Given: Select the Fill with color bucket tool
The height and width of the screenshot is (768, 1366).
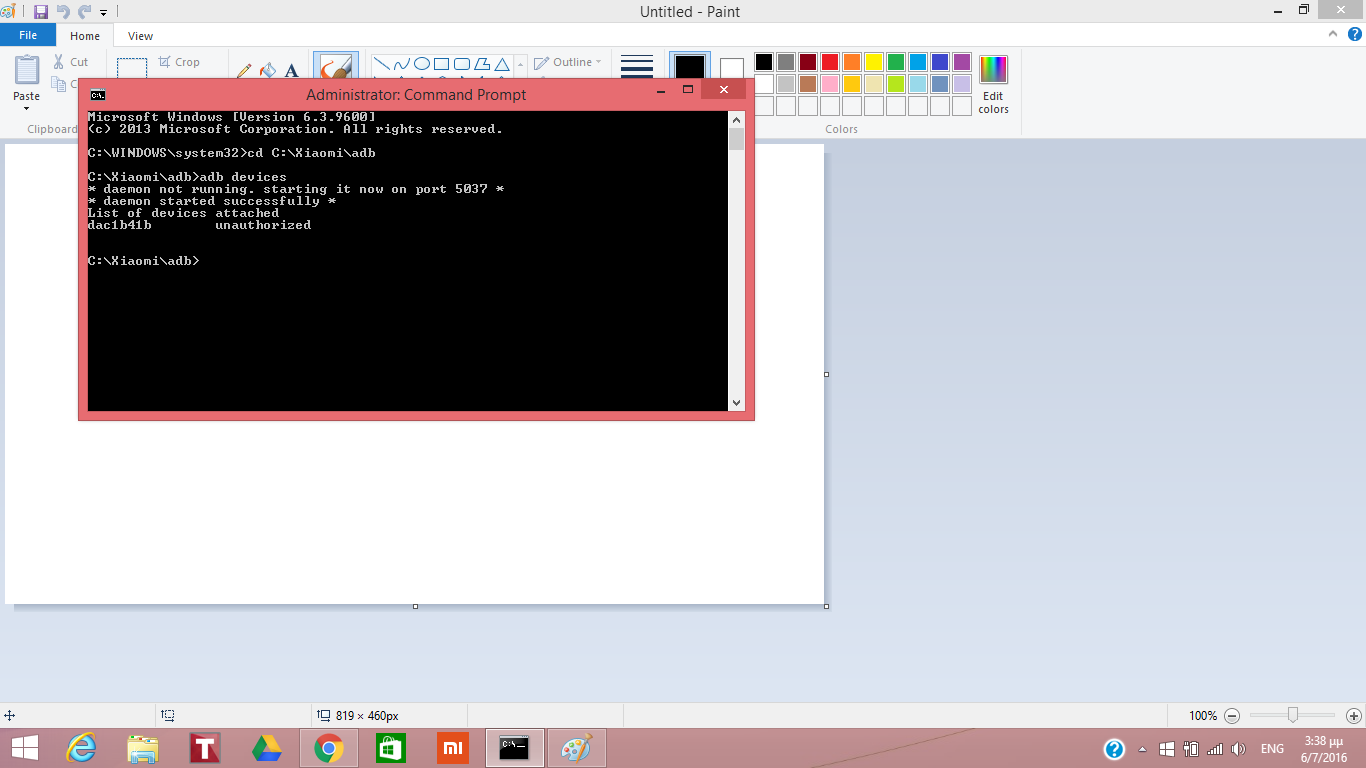Looking at the screenshot, I should point(268,71).
